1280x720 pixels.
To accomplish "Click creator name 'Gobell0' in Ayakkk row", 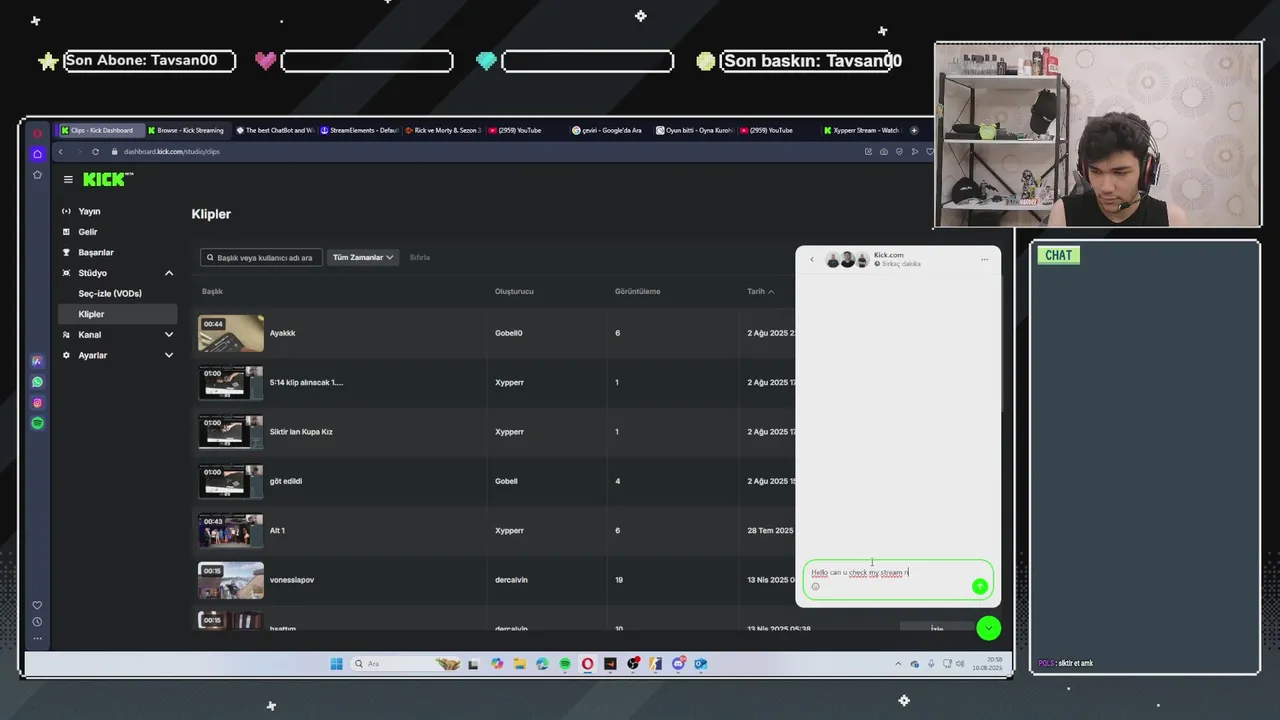I will (x=509, y=333).
